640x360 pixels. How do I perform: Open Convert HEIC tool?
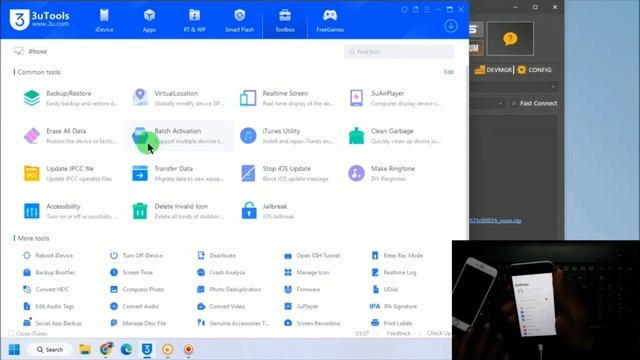pyautogui.click(x=46, y=289)
